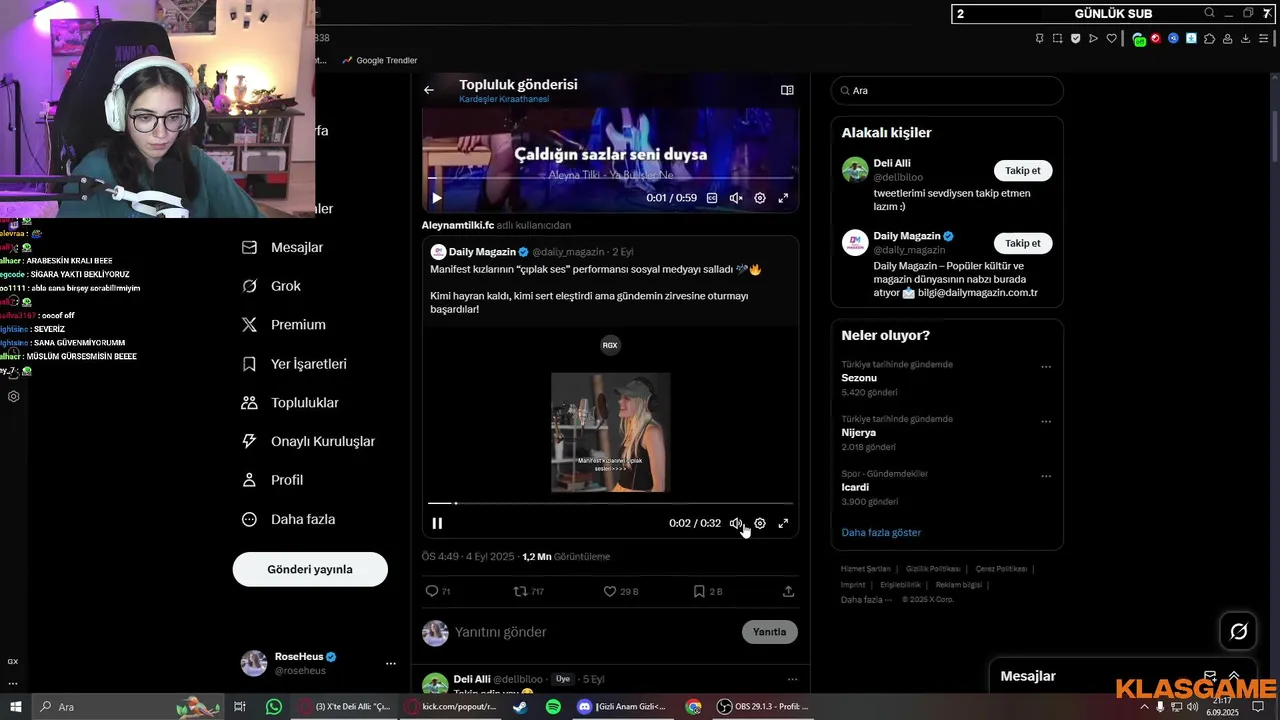Click the Opera snapshot icon in toolbar
1280x720 pixels.
1057,38
